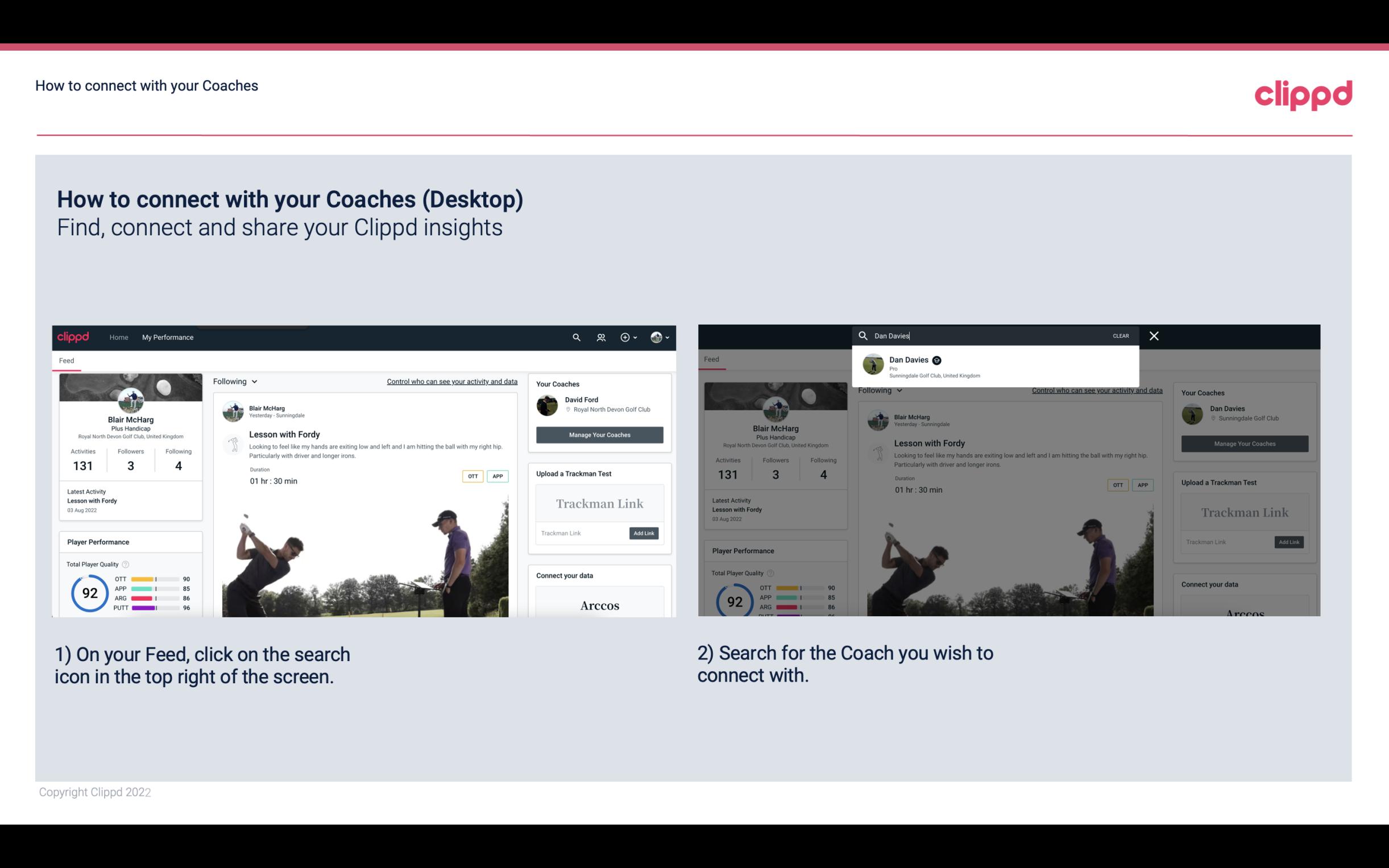Click Control who can see your activity link

tap(451, 381)
